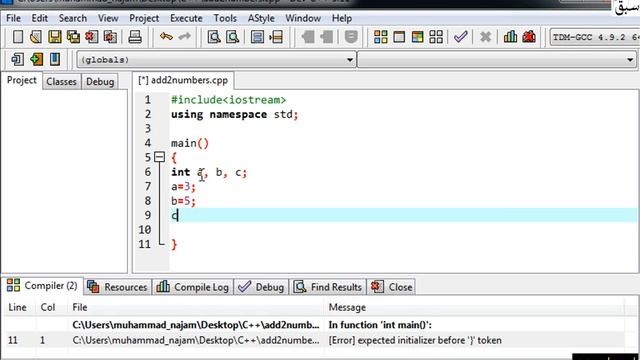The height and width of the screenshot is (360, 640).
Task: Open the Compile Log bottom tab
Action: click(x=193, y=287)
